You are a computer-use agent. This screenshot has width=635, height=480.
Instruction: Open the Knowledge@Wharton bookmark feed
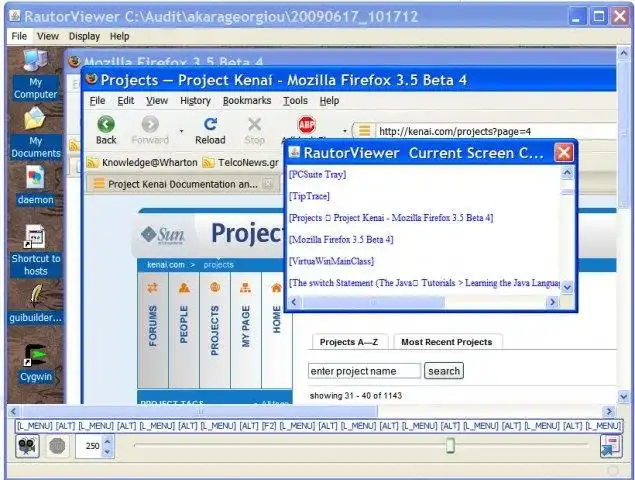[x=142, y=163]
